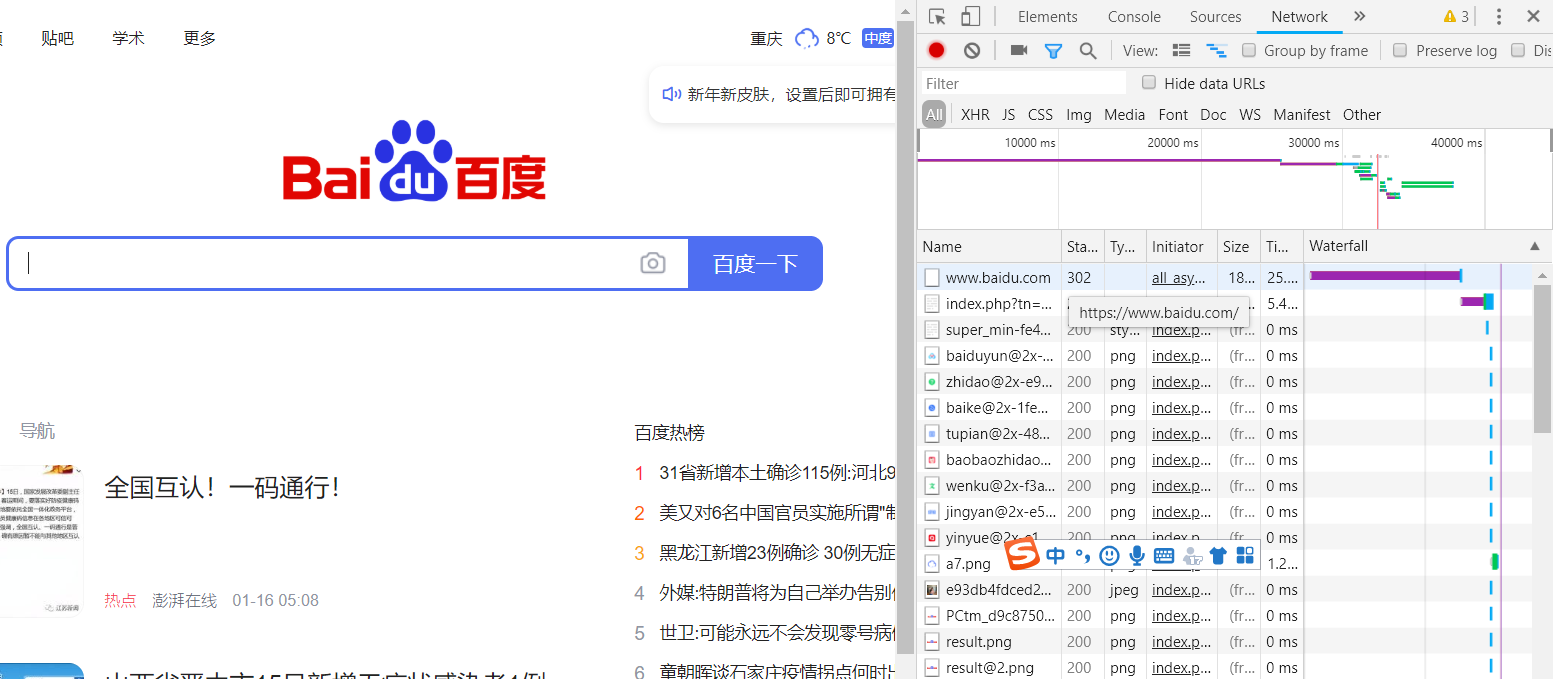Switch to the Sources tab
Image resolution: width=1553 pixels, height=679 pixels.
[x=1215, y=16]
